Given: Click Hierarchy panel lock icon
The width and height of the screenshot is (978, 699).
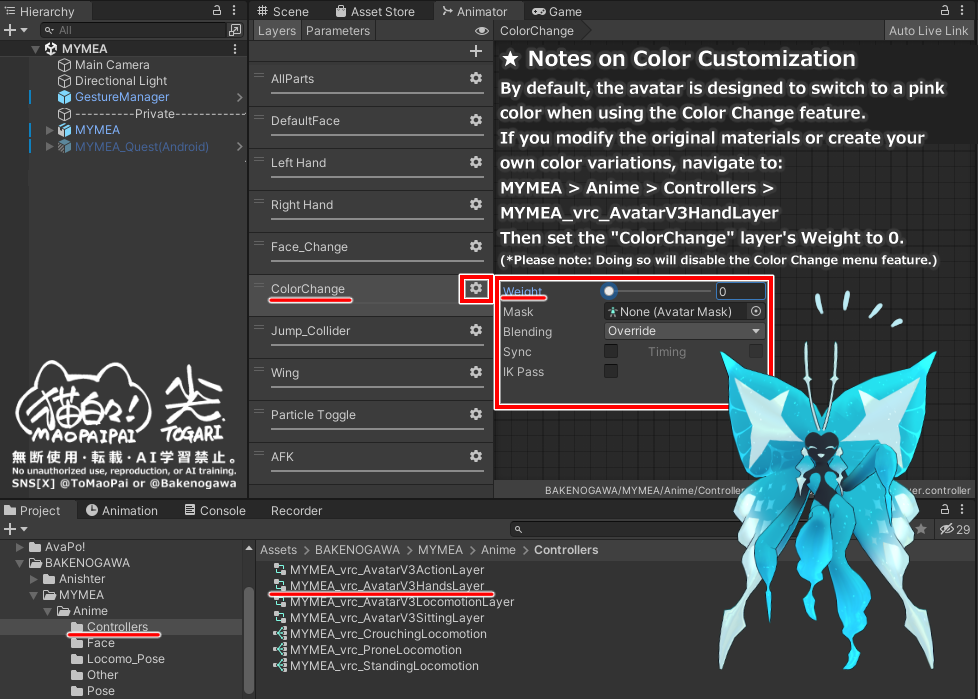Looking at the screenshot, I should click(x=217, y=10).
